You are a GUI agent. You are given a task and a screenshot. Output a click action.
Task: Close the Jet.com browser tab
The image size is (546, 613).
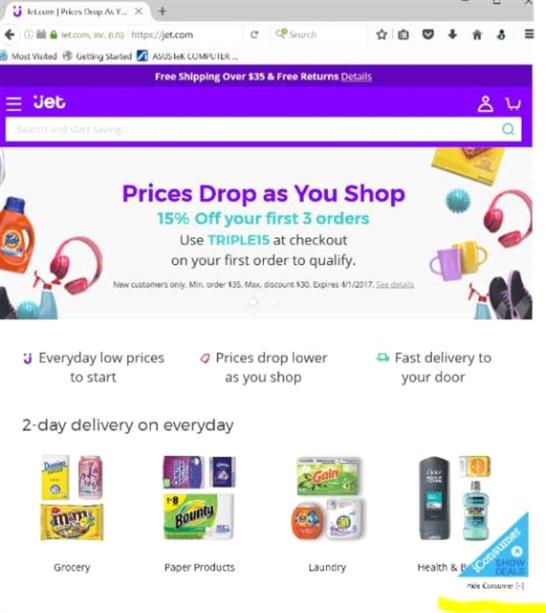138,12
